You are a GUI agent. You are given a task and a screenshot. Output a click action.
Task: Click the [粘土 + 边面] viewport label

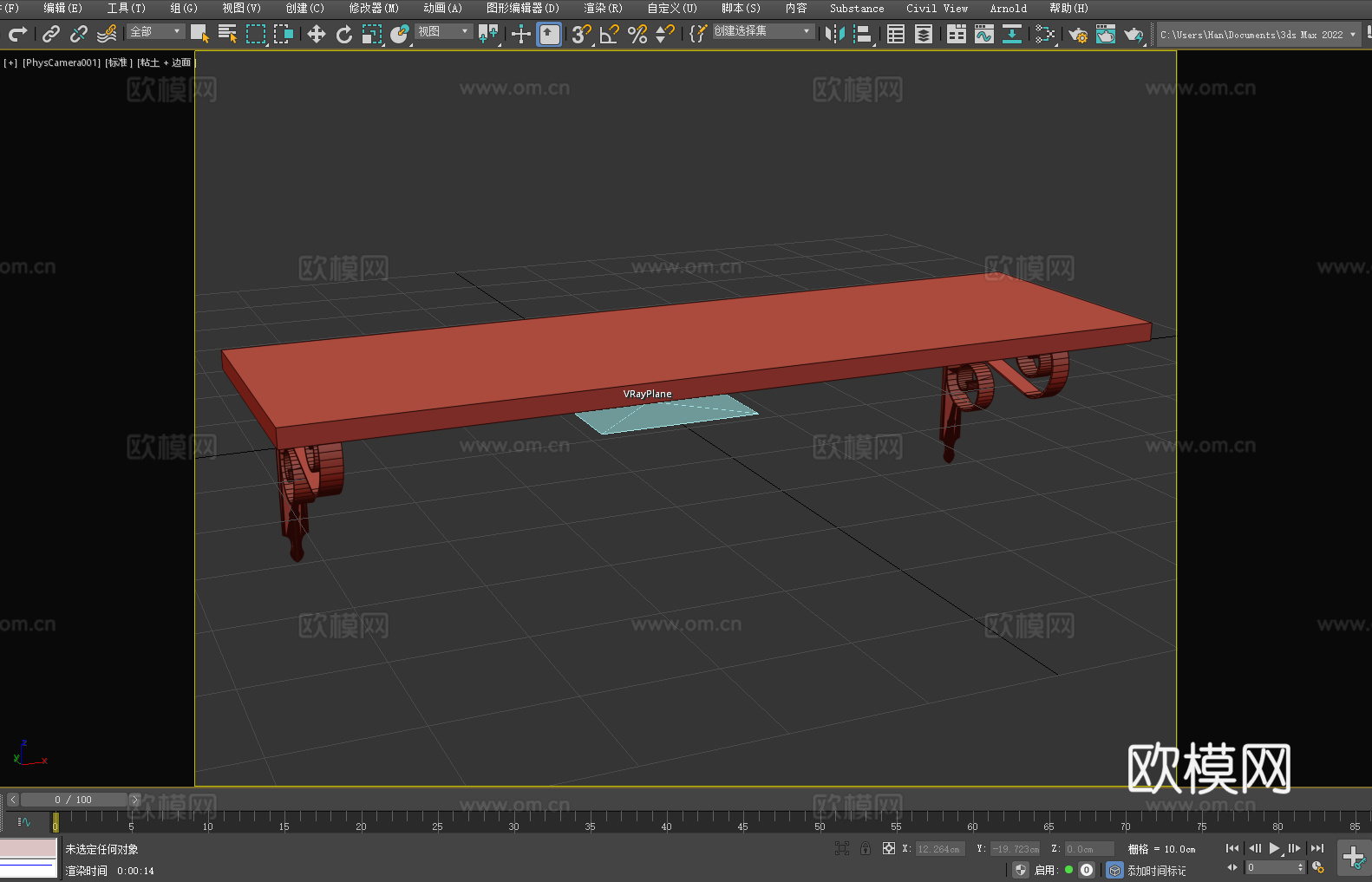tap(166, 62)
